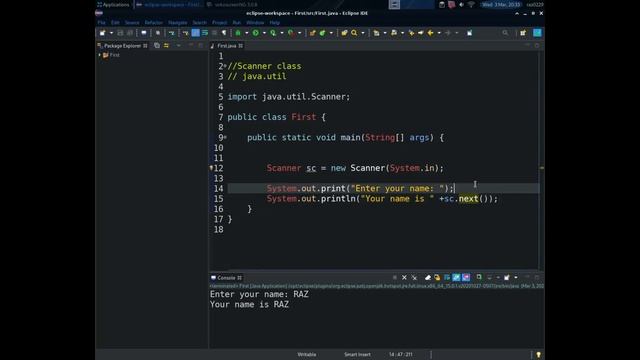Screen dimensions: 640x360
Task: Select the First.java editor tab
Action: coord(227,46)
